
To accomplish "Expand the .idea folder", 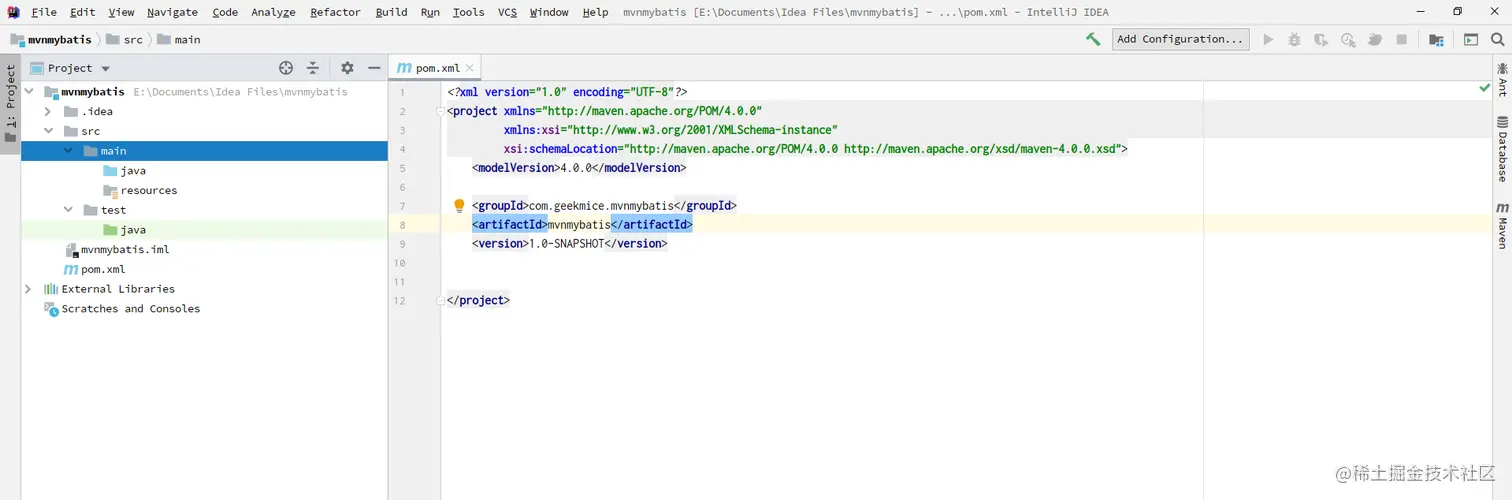I will click(x=48, y=112).
